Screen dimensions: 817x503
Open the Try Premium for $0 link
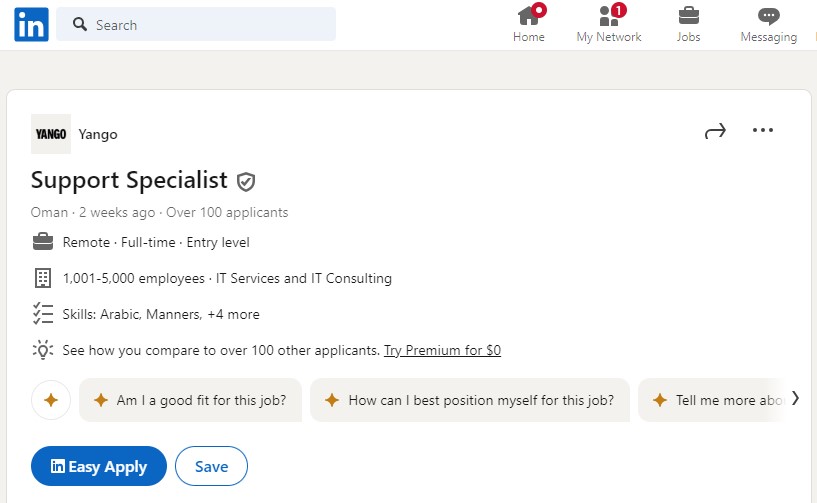click(x=442, y=350)
